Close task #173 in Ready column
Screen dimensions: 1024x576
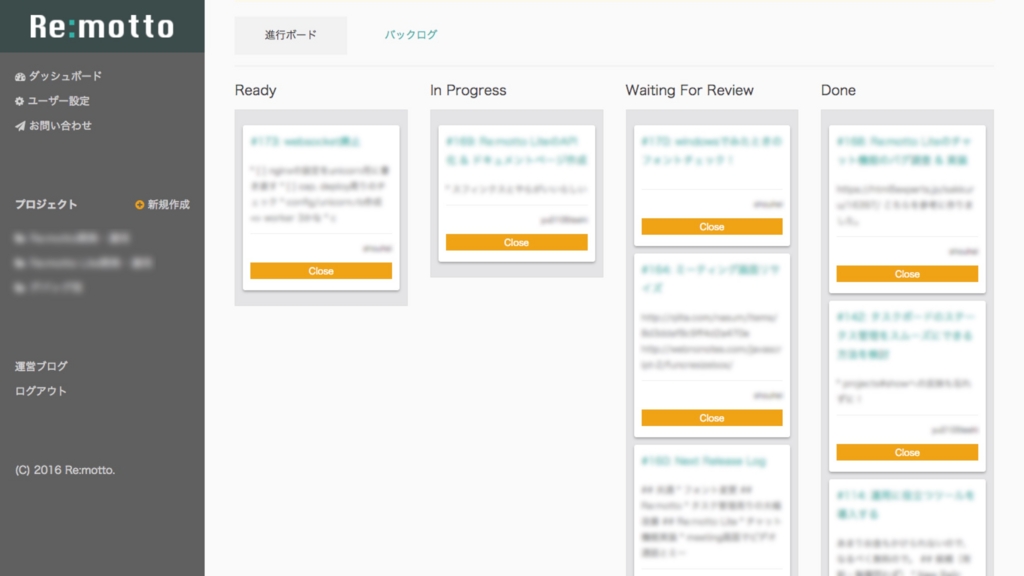[x=321, y=271]
